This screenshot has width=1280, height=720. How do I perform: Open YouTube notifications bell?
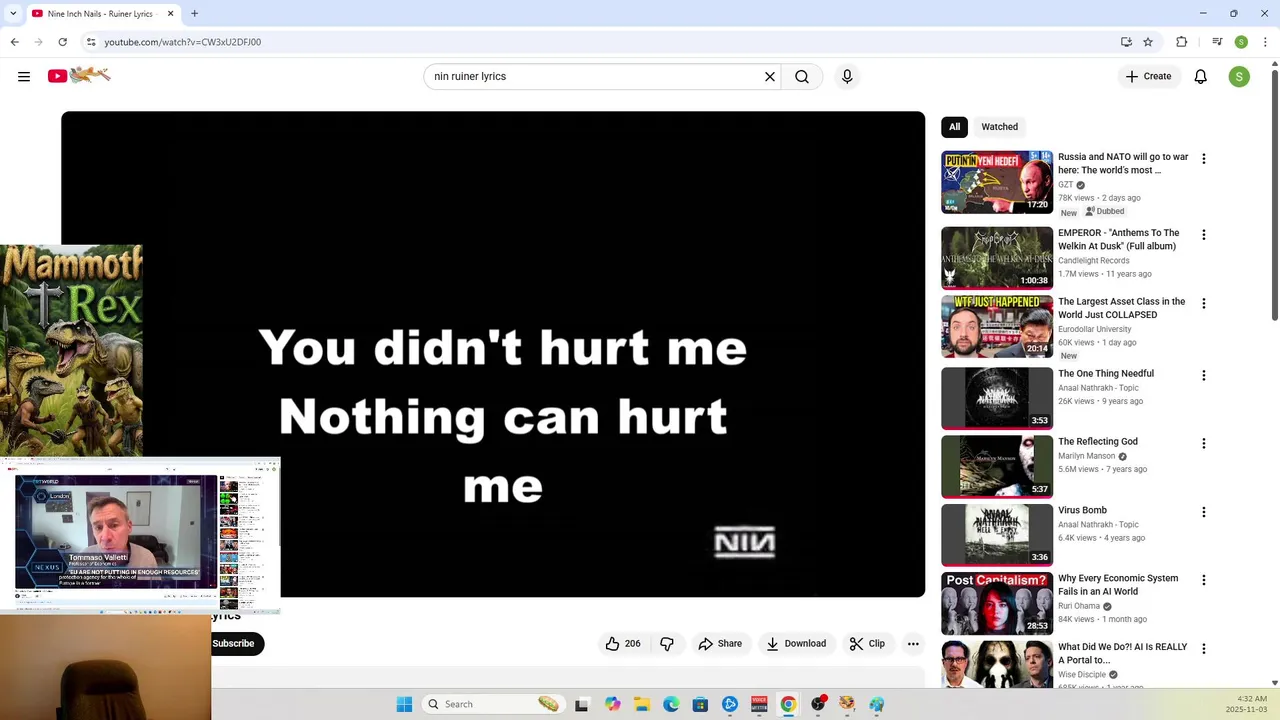point(1201,76)
